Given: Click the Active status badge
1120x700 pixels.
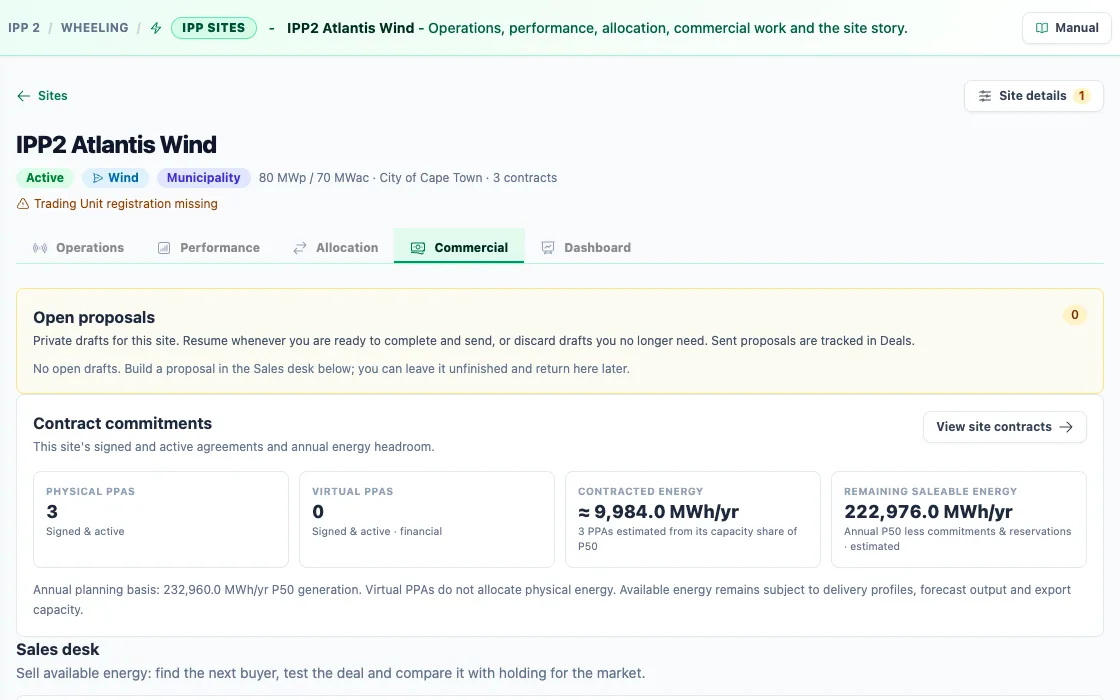Looking at the screenshot, I should (45, 178).
